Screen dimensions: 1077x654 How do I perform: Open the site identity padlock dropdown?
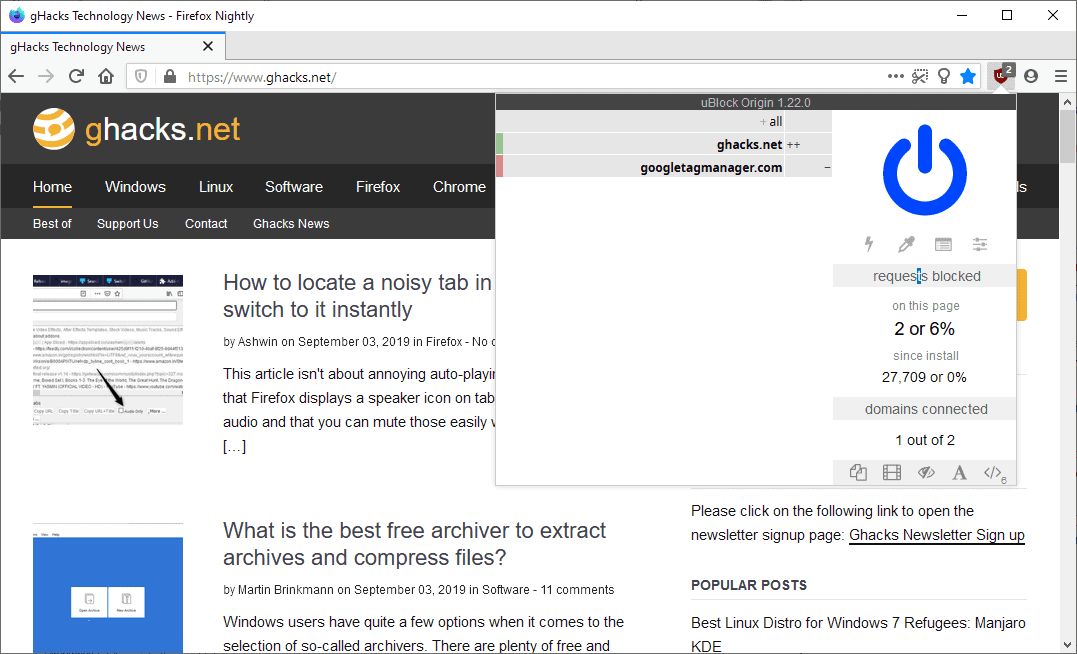[x=168, y=76]
